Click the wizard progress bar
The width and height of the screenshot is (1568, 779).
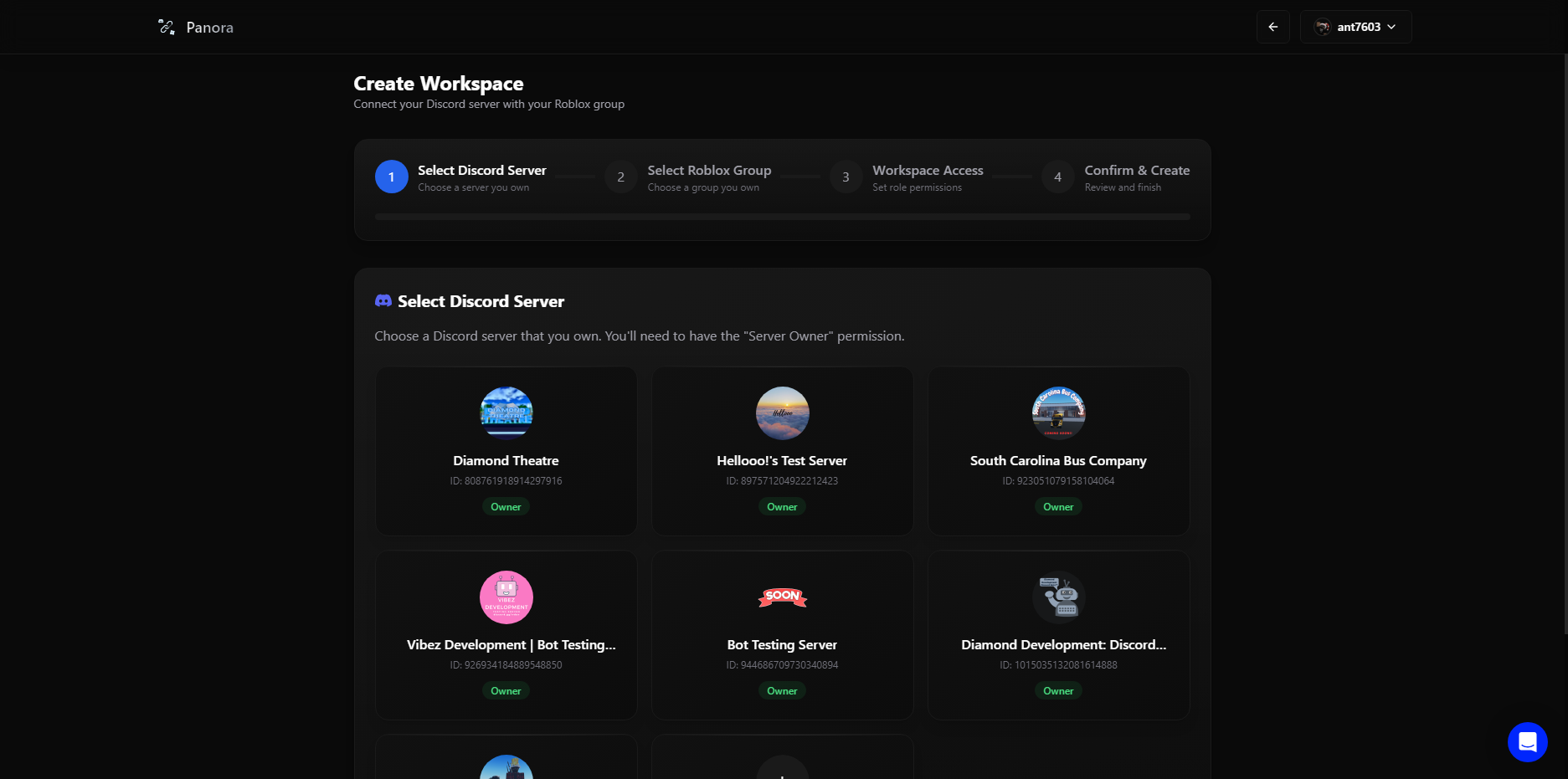tap(782, 217)
